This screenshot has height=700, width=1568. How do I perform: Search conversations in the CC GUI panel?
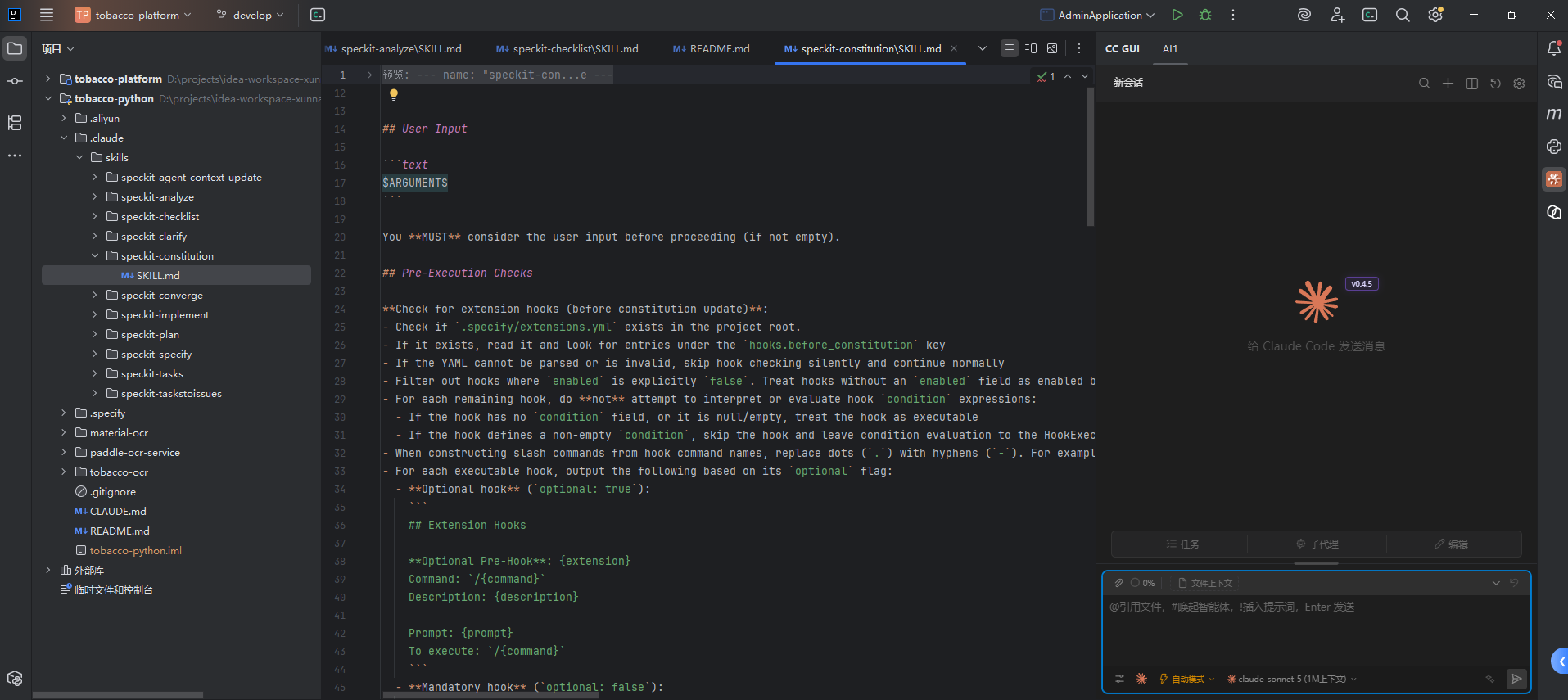[1425, 83]
